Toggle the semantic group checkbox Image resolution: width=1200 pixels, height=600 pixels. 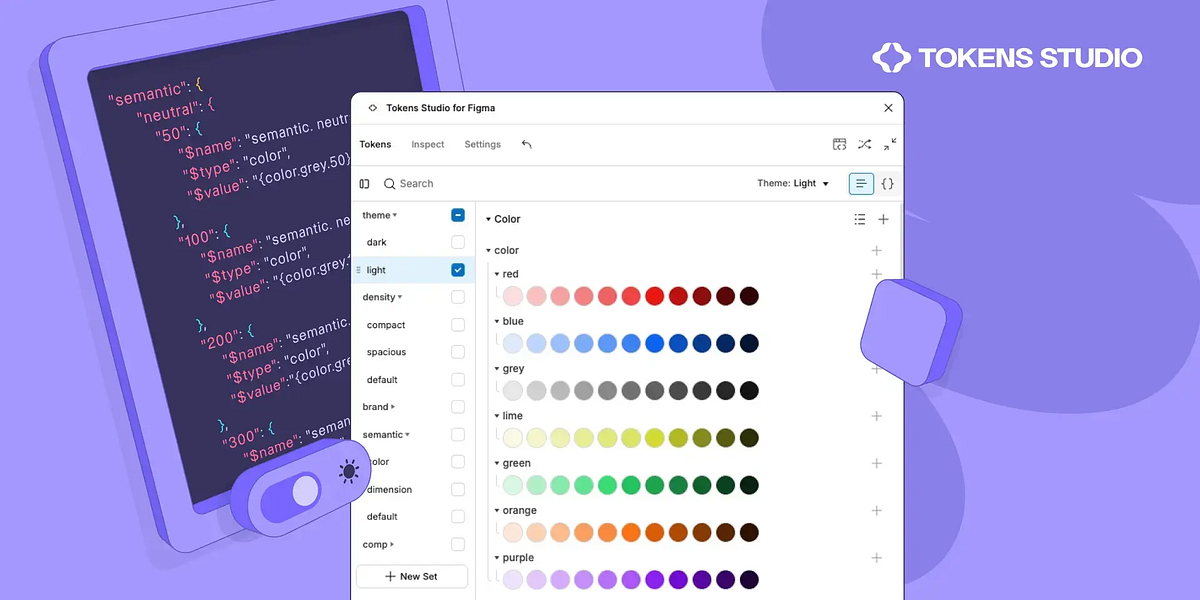[x=458, y=435]
